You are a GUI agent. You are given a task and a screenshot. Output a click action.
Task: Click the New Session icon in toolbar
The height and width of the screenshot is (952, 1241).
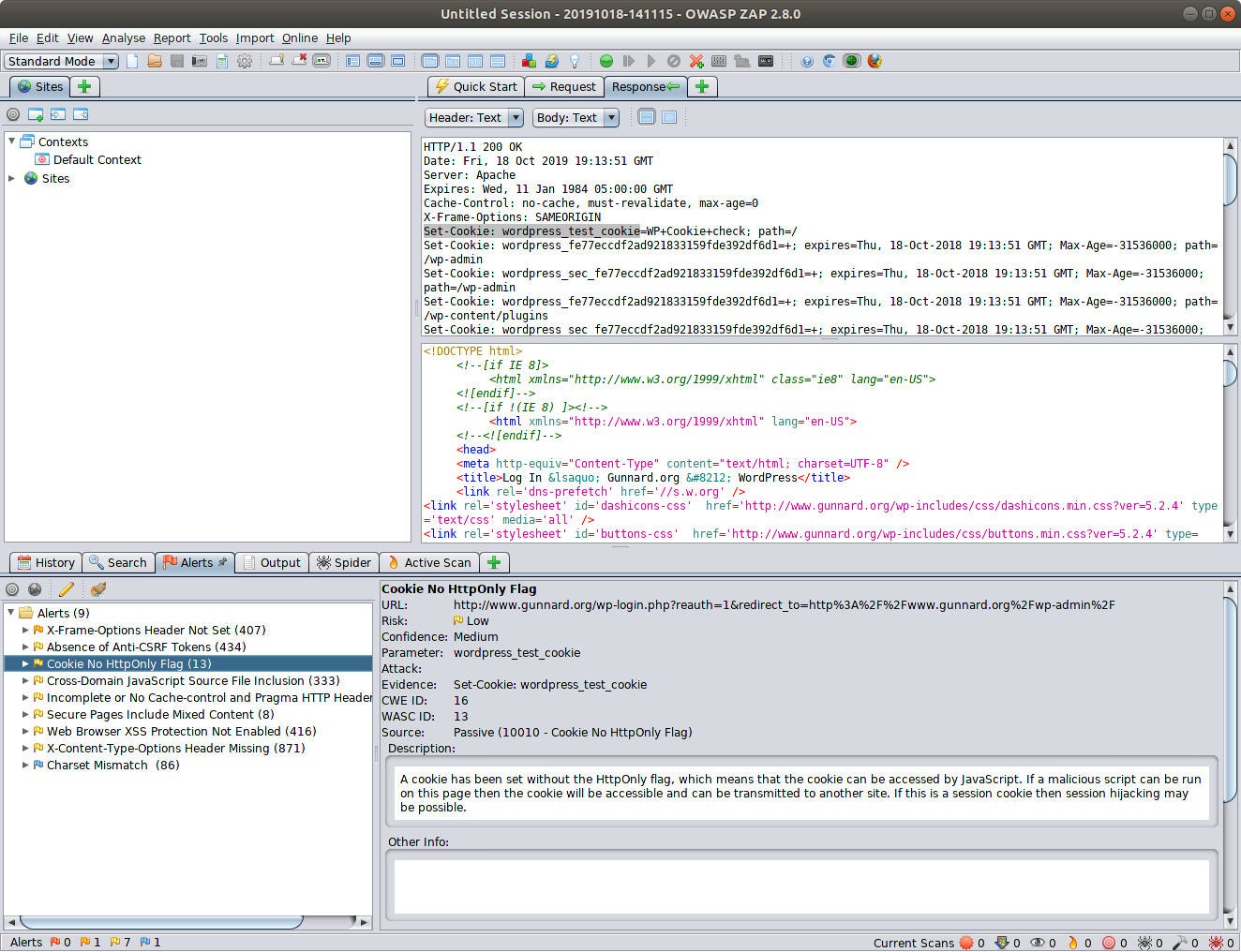pyautogui.click(x=132, y=61)
